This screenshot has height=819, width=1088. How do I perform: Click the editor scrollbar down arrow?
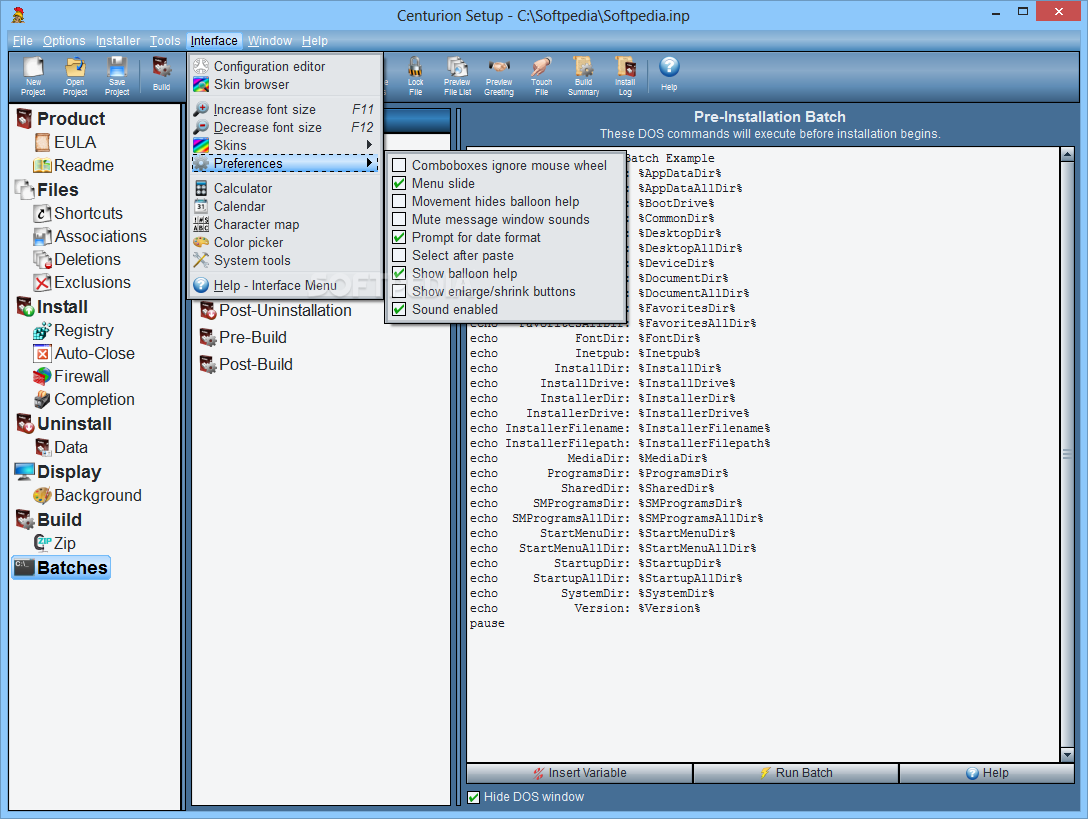1067,755
